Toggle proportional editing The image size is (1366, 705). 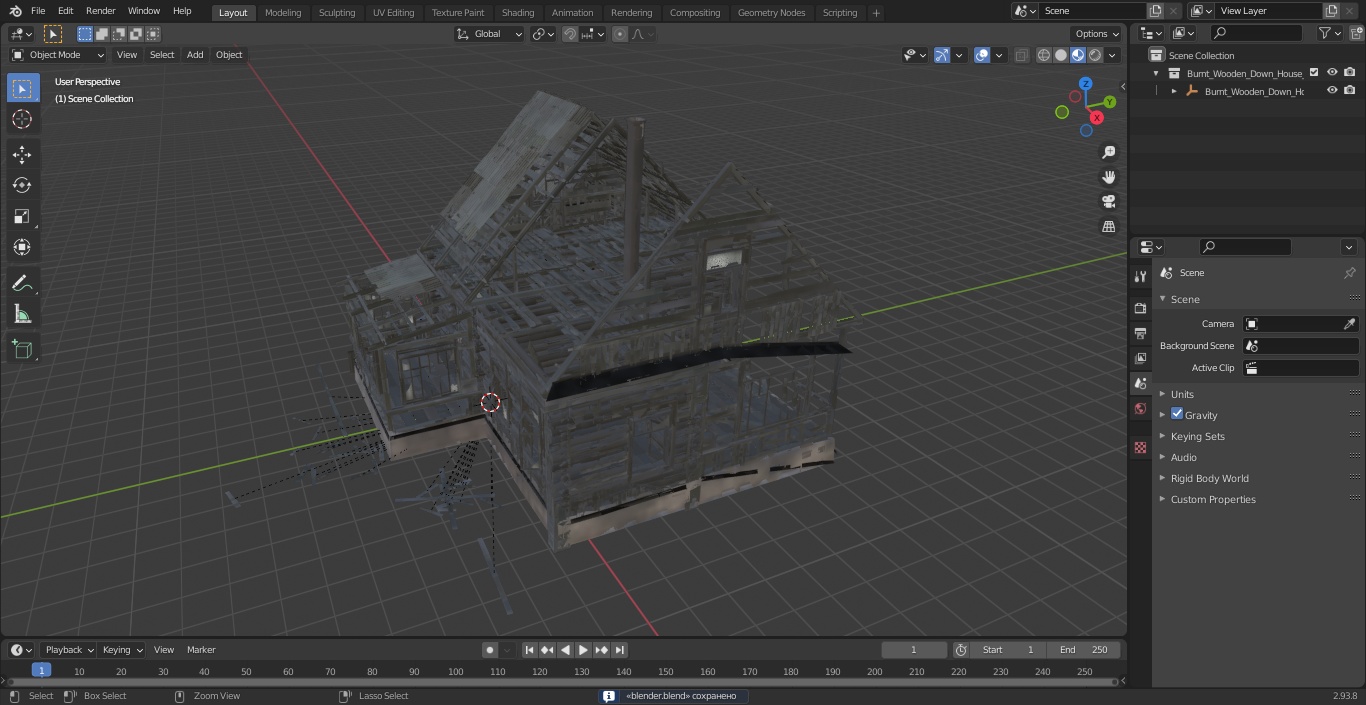click(620, 34)
